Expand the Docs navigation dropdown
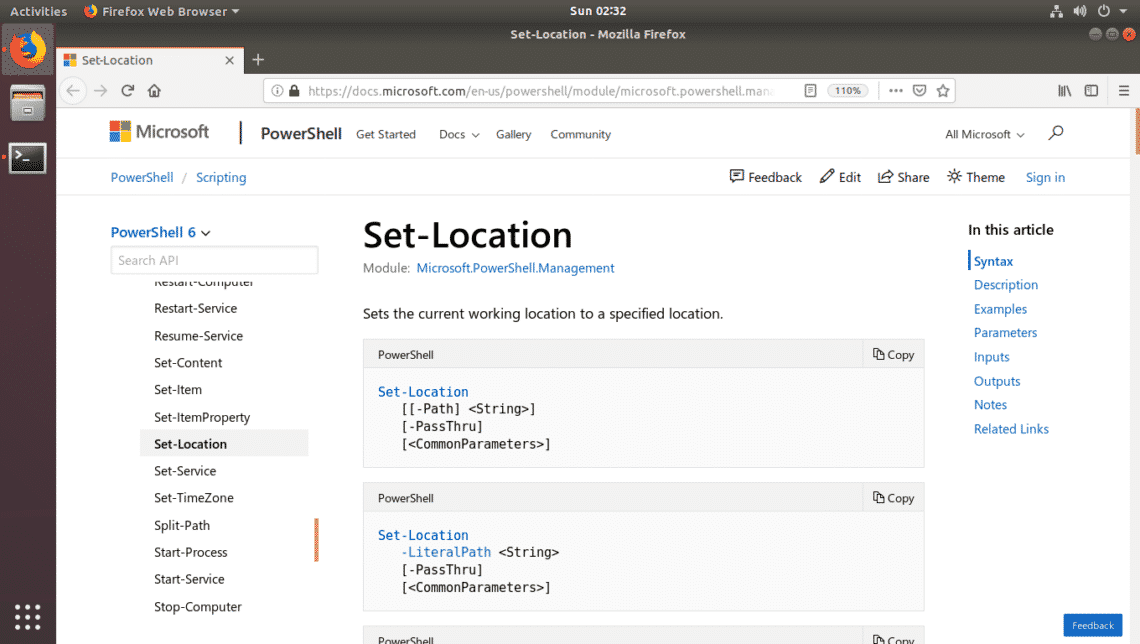Screen dimensions: 1140x644 (x=459, y=134)
